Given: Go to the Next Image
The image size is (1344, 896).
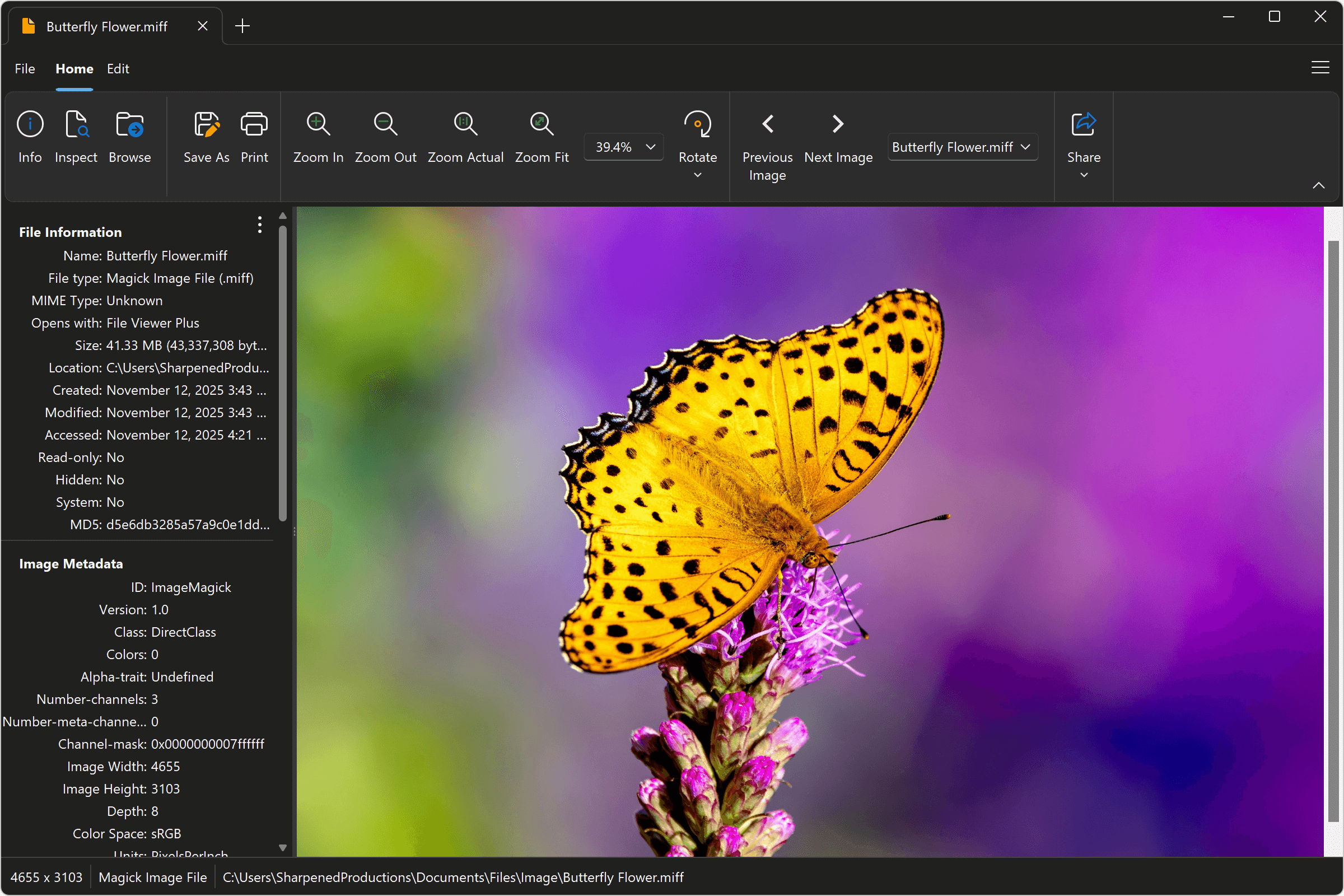Looking at the screenshot, I should pos(838,137).
